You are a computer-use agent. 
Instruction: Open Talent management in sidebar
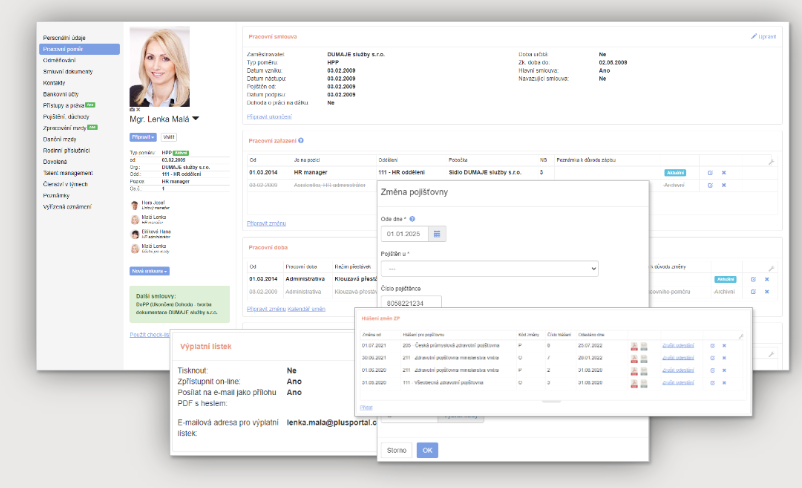click(x=68, y=173)
